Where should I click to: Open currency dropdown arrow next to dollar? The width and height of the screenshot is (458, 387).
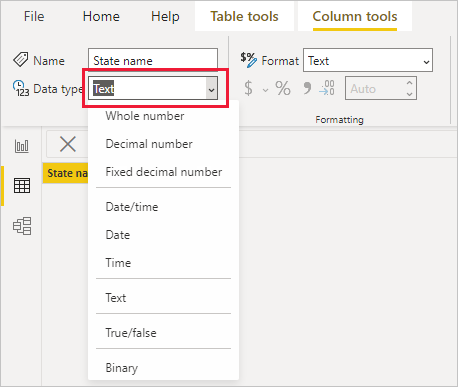[265, 90]
